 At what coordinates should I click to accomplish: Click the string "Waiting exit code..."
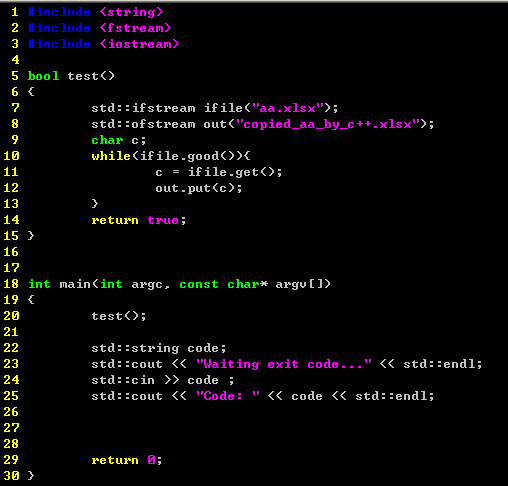point(284,364)
